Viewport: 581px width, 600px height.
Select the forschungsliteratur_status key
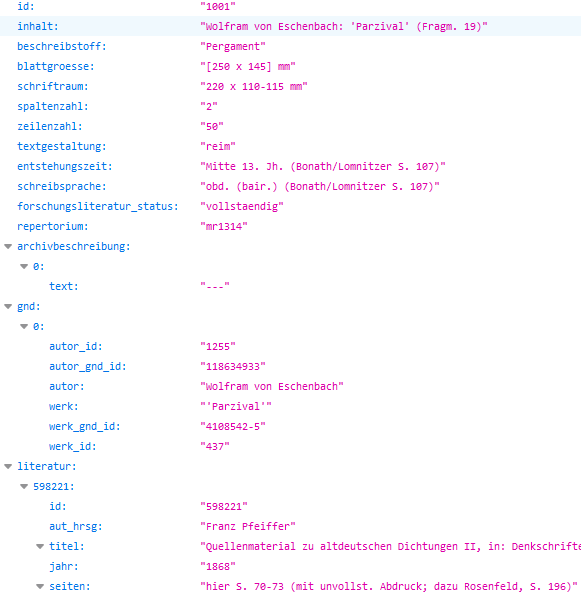[x=98, y=206]
